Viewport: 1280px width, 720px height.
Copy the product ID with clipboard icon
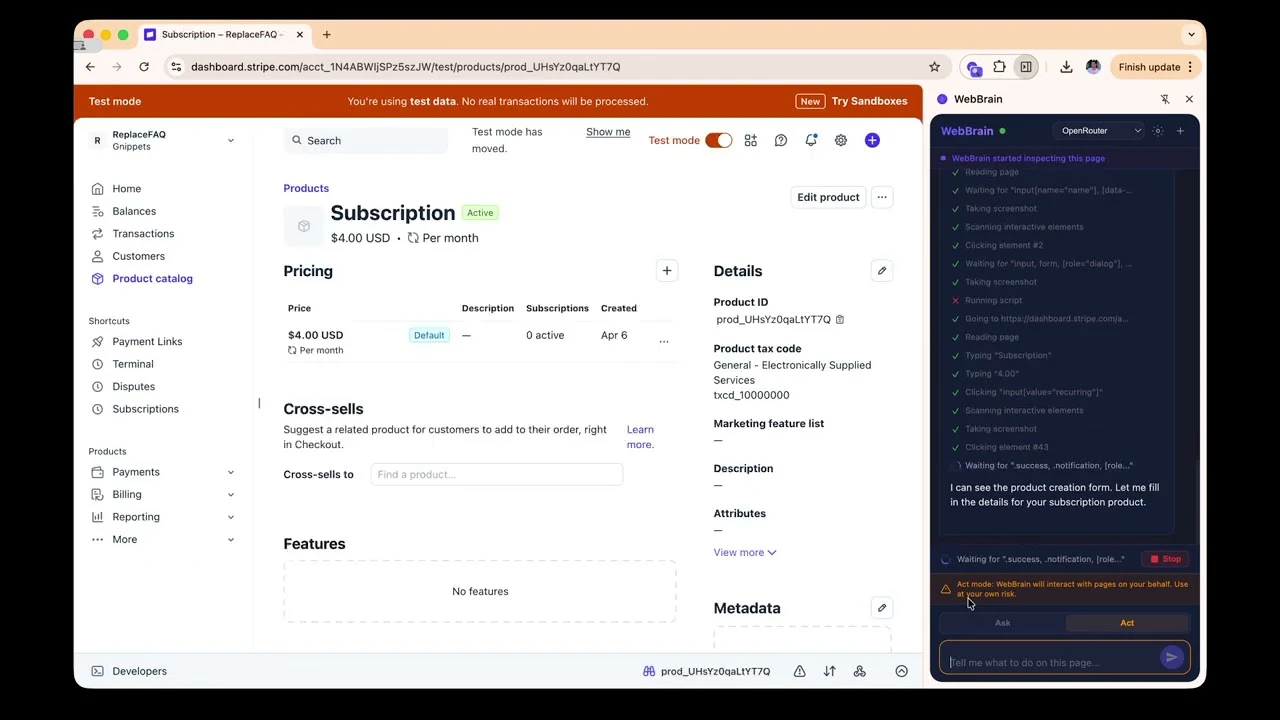click(x=840, y=319)
